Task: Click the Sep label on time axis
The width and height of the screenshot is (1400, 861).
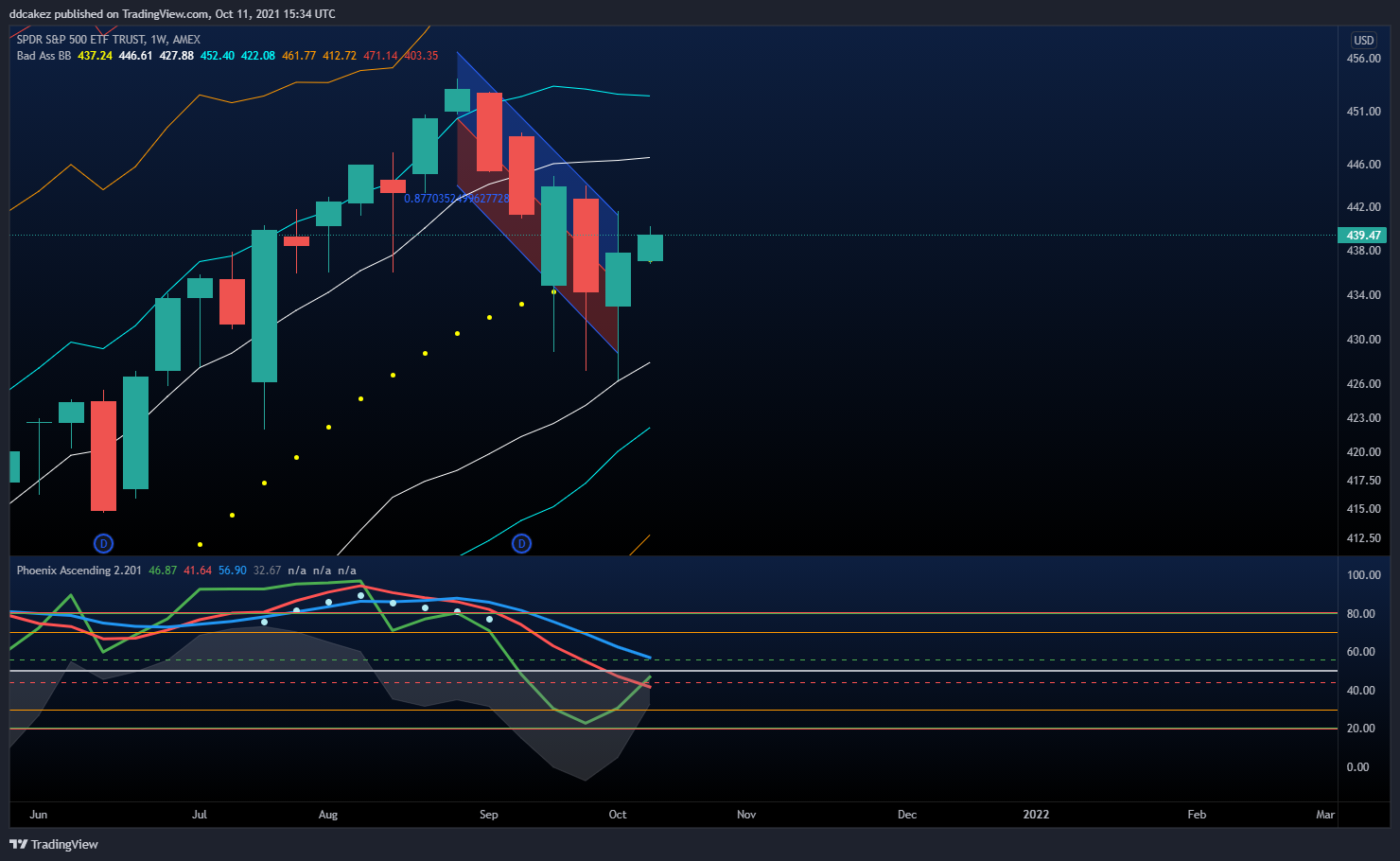Action: tap(489, 815)
